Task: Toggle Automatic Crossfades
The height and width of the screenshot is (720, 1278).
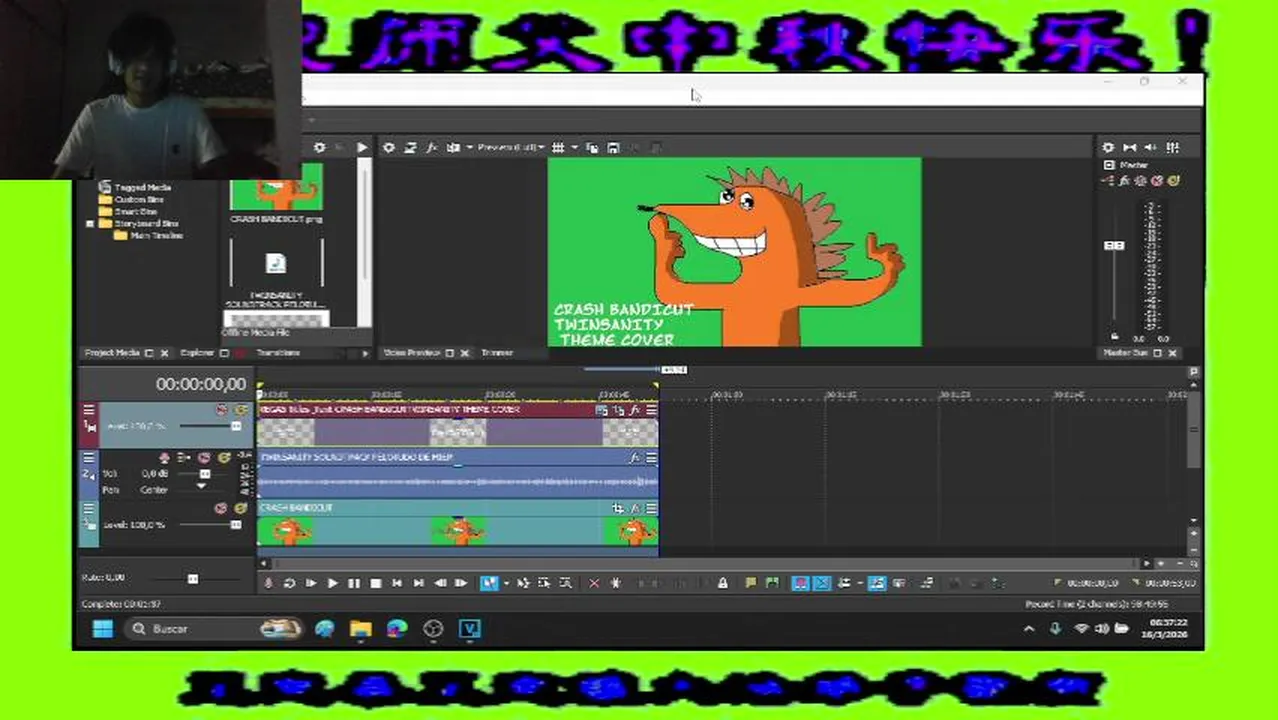Action: pyautogui.click(x=822, y=583)
